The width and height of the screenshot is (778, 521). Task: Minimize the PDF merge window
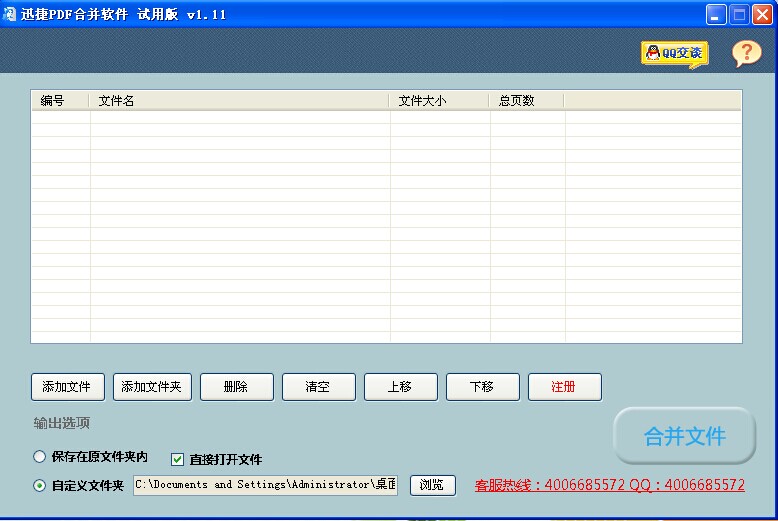coord(716,14)
